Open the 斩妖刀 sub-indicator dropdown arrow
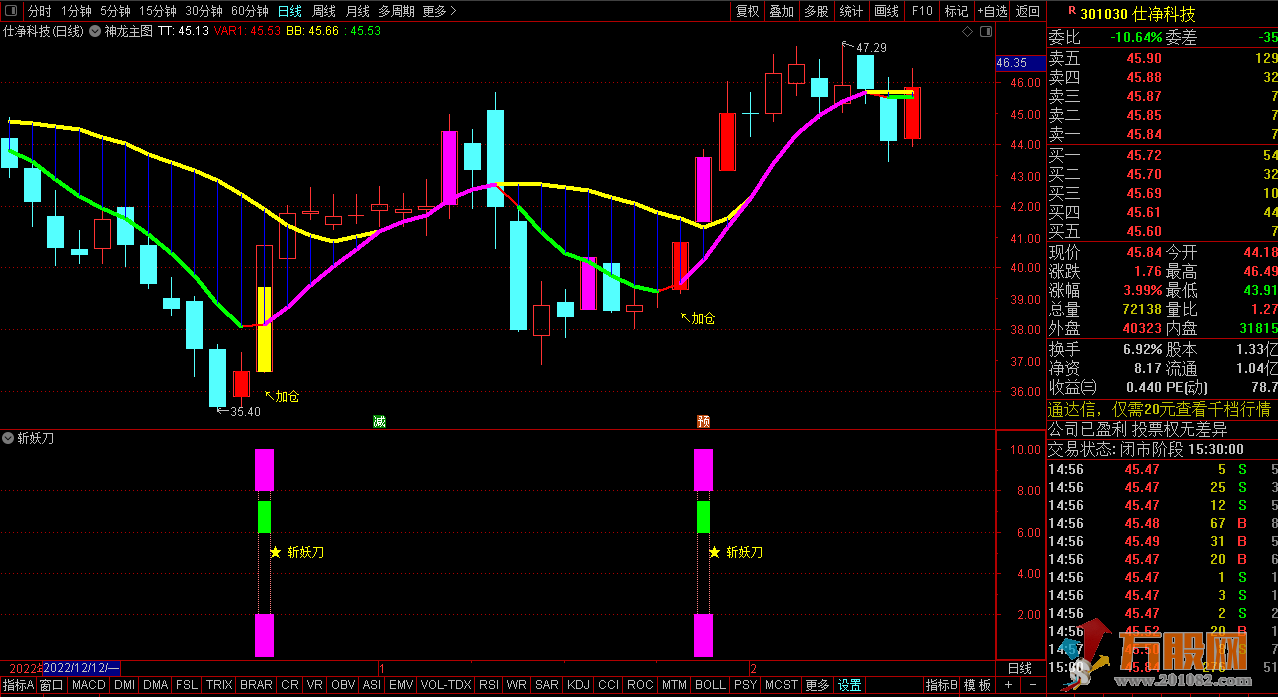Screen dimensions: 1278x697 (9, 438)
